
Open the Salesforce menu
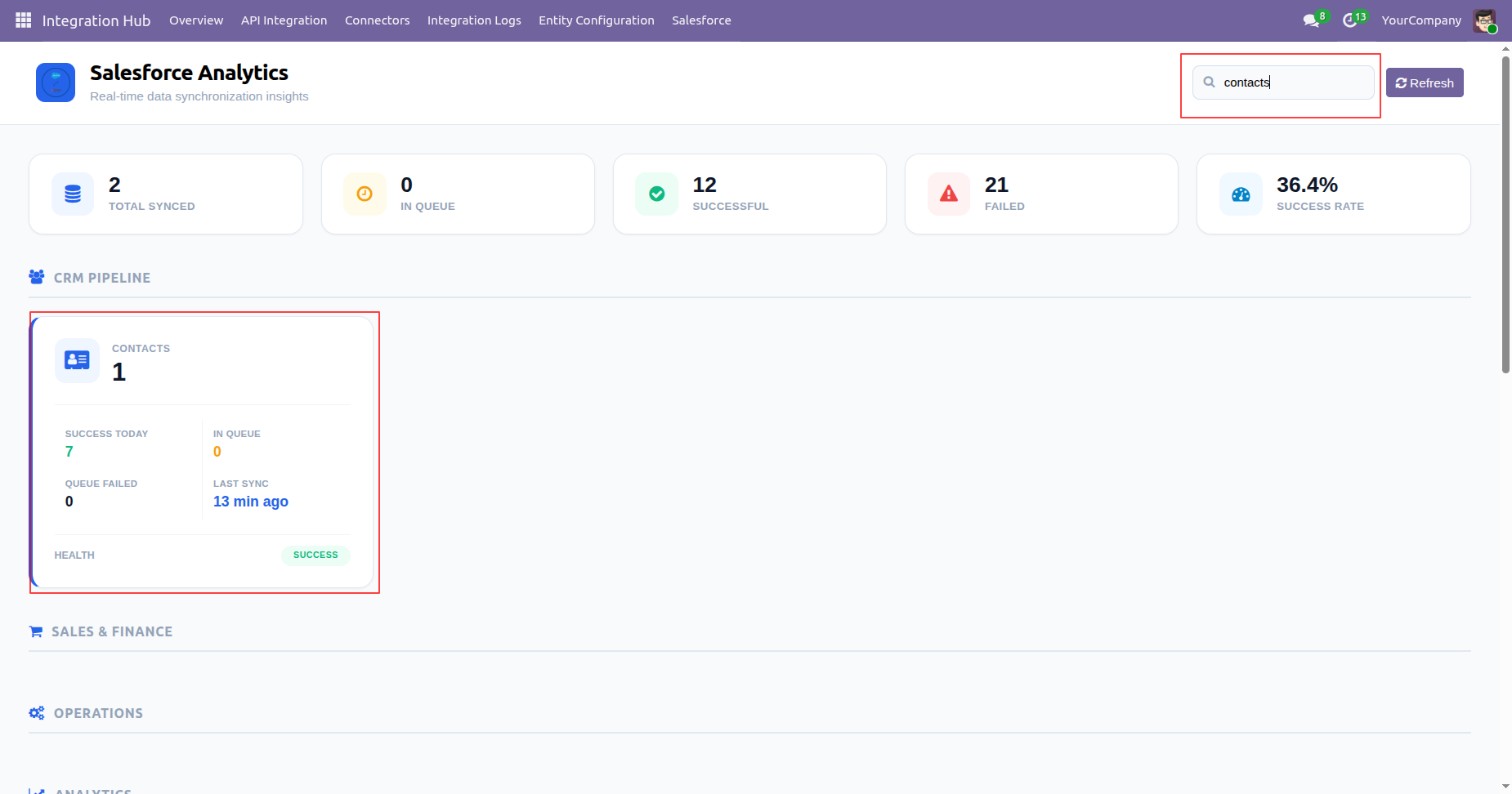(x=701, y=20)
